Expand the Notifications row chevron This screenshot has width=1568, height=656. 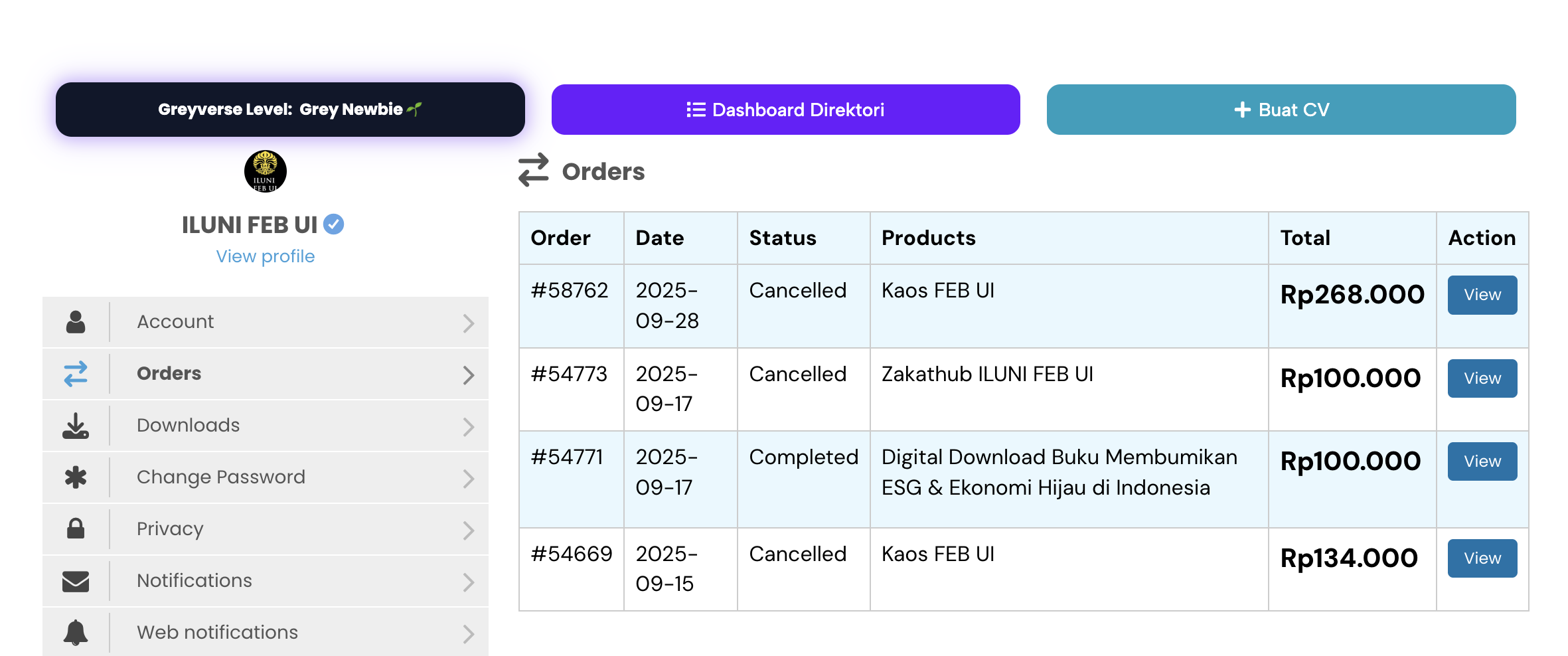click(x=468, y=582)
